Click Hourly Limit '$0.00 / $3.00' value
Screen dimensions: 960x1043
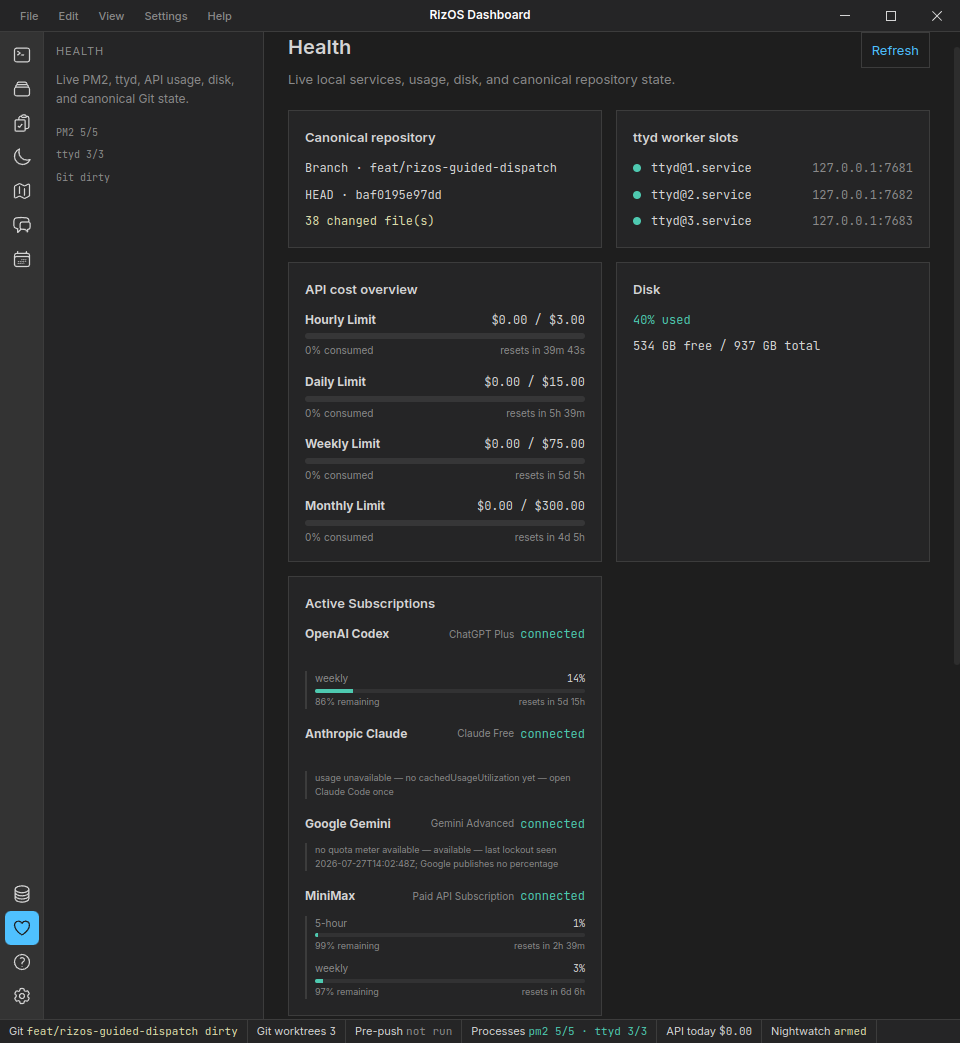point(538,320)
